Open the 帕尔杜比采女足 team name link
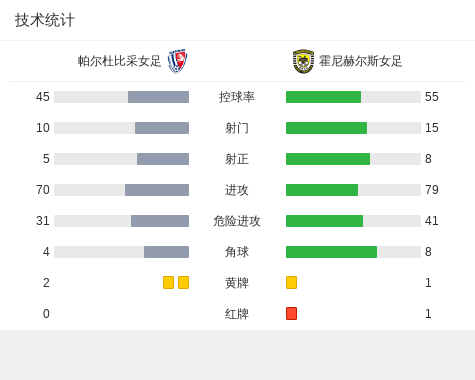475x380 pixels. pos(119,61)
